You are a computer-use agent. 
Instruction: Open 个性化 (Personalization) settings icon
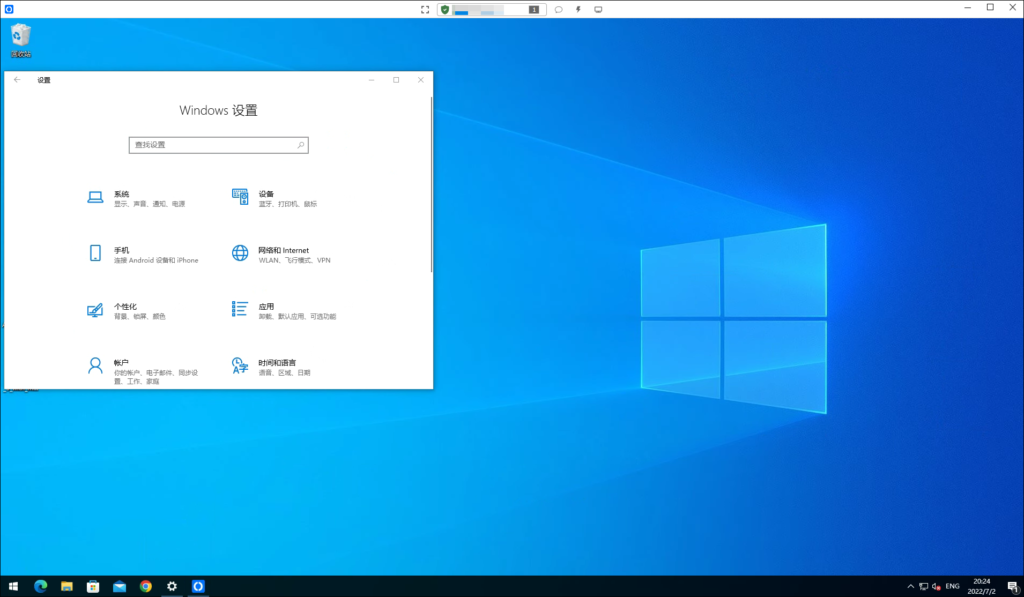pos(96,310)
